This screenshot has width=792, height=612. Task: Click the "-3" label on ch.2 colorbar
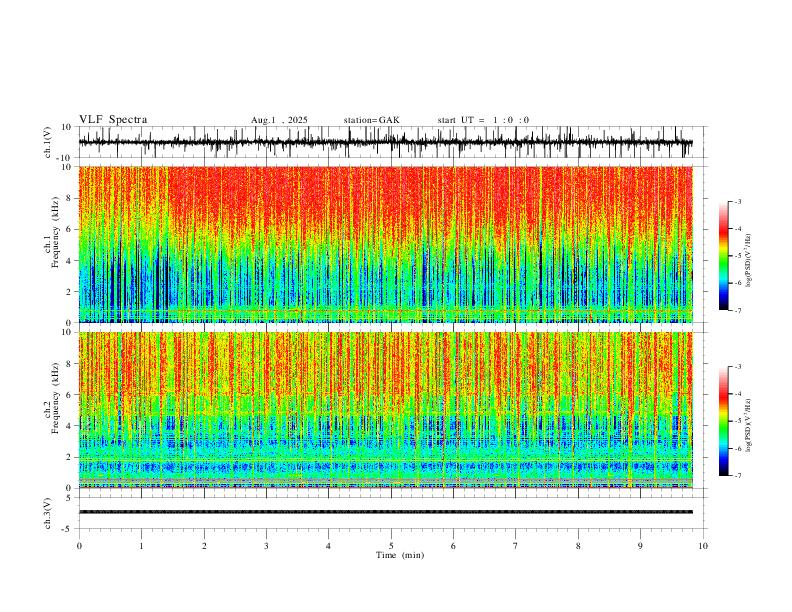pos(738,367)
